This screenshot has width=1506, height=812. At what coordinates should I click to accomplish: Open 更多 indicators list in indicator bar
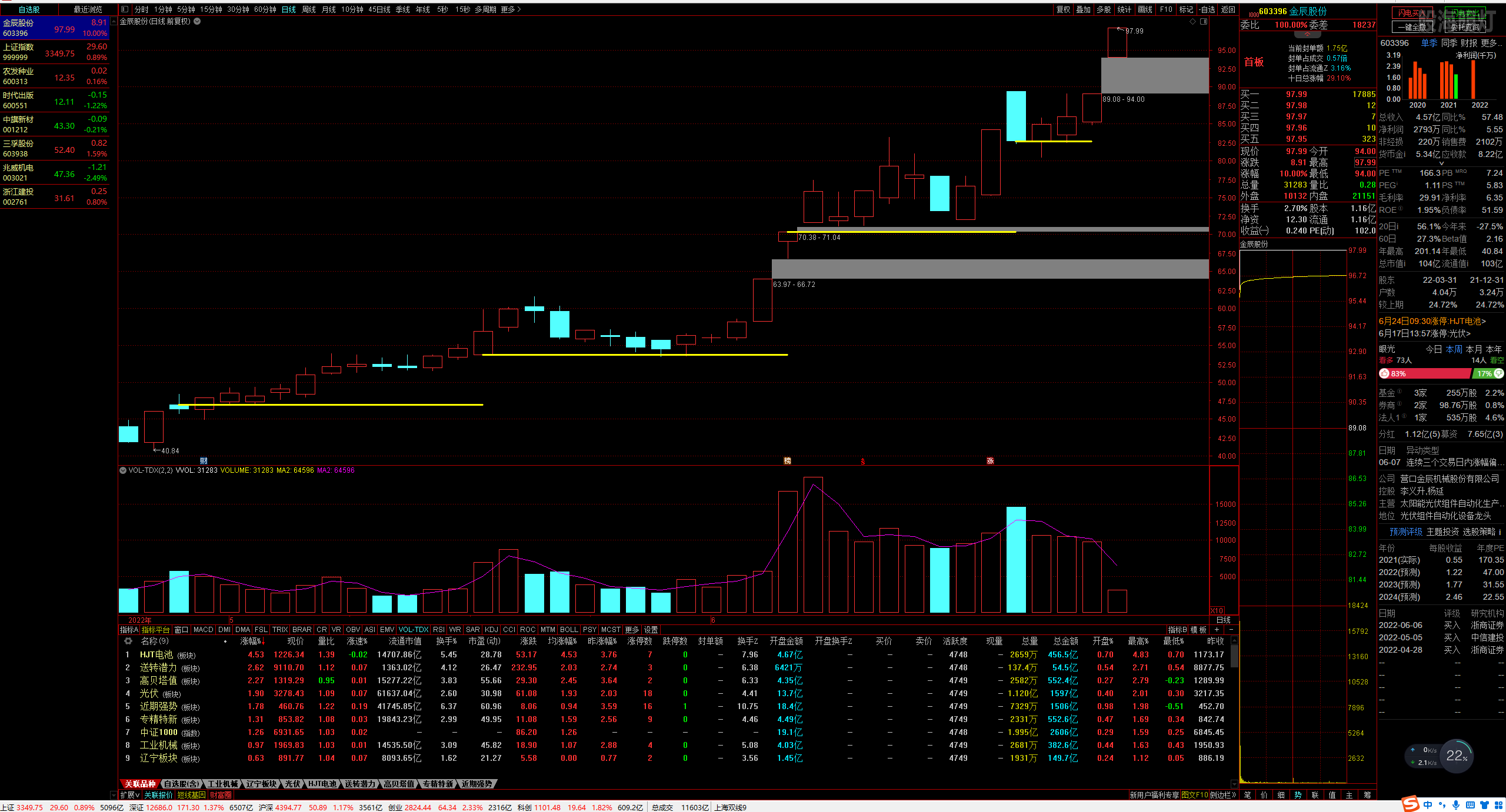(632, 630)
